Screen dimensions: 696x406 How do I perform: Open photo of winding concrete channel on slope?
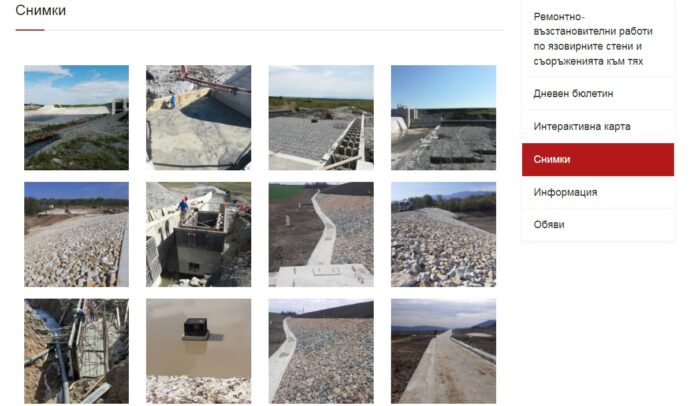321,234
